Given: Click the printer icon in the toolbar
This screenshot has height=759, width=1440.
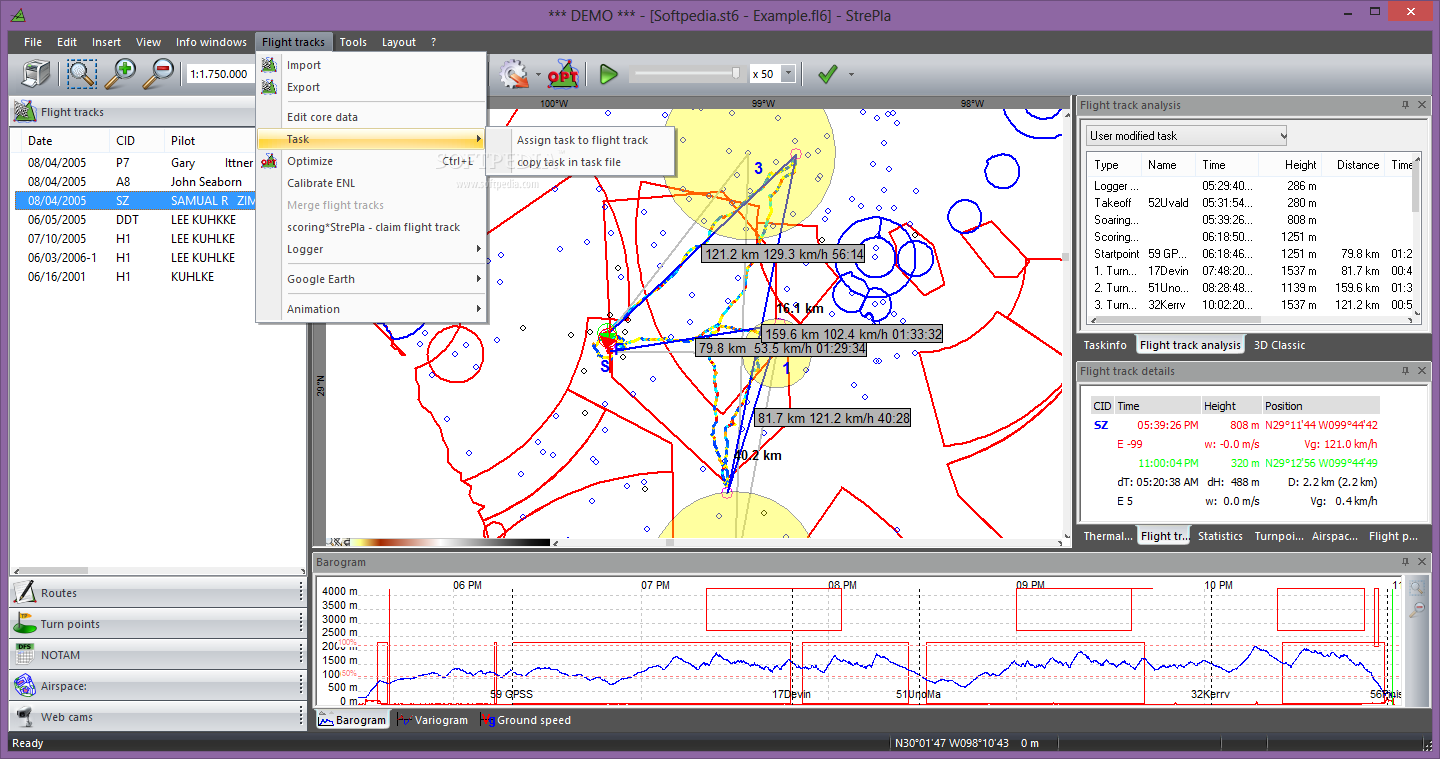Looking at the screenshot, I should (36, 73).
